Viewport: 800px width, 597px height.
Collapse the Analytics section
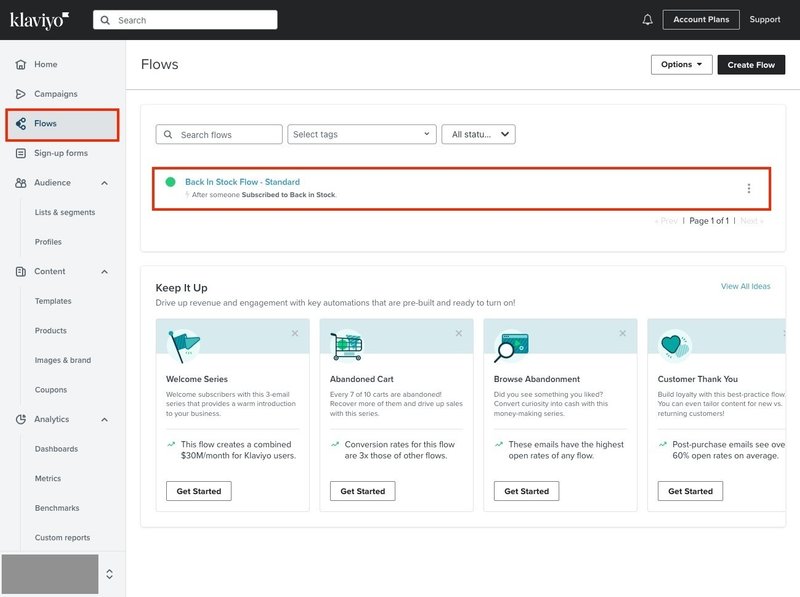pos(105,419)
